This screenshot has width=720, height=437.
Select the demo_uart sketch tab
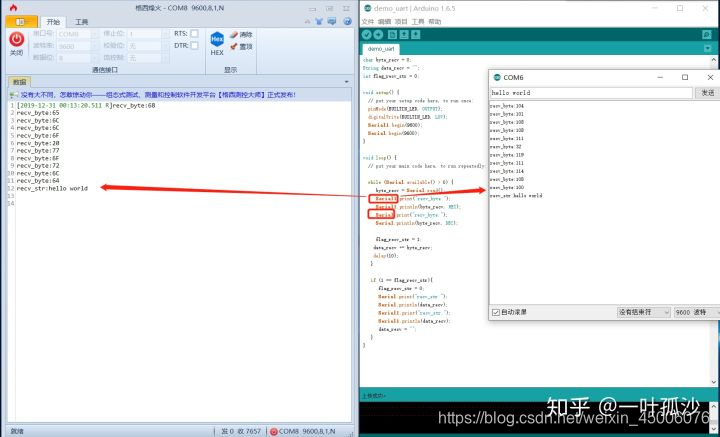381,49
